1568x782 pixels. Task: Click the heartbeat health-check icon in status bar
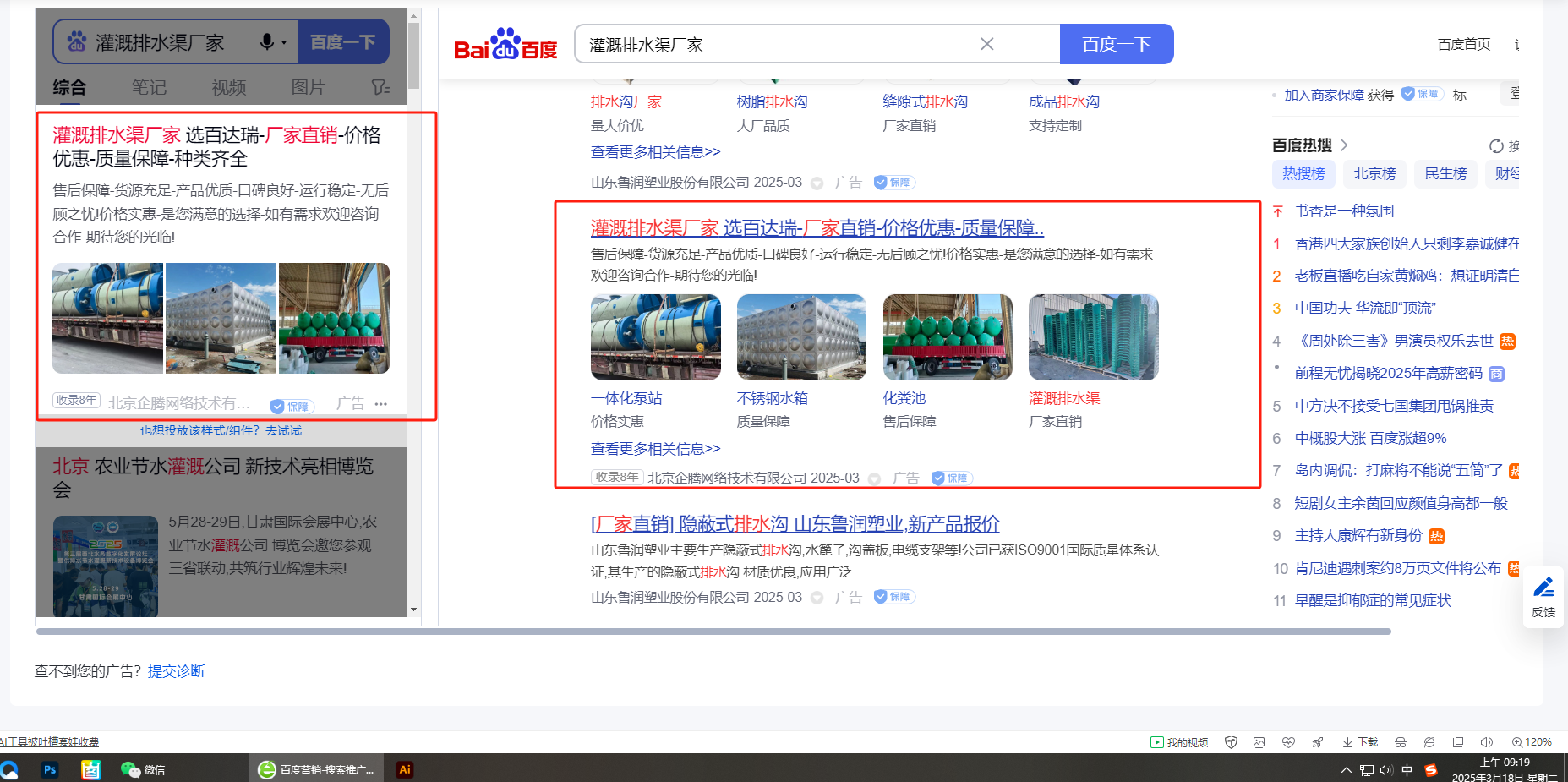coord(1288,742)
